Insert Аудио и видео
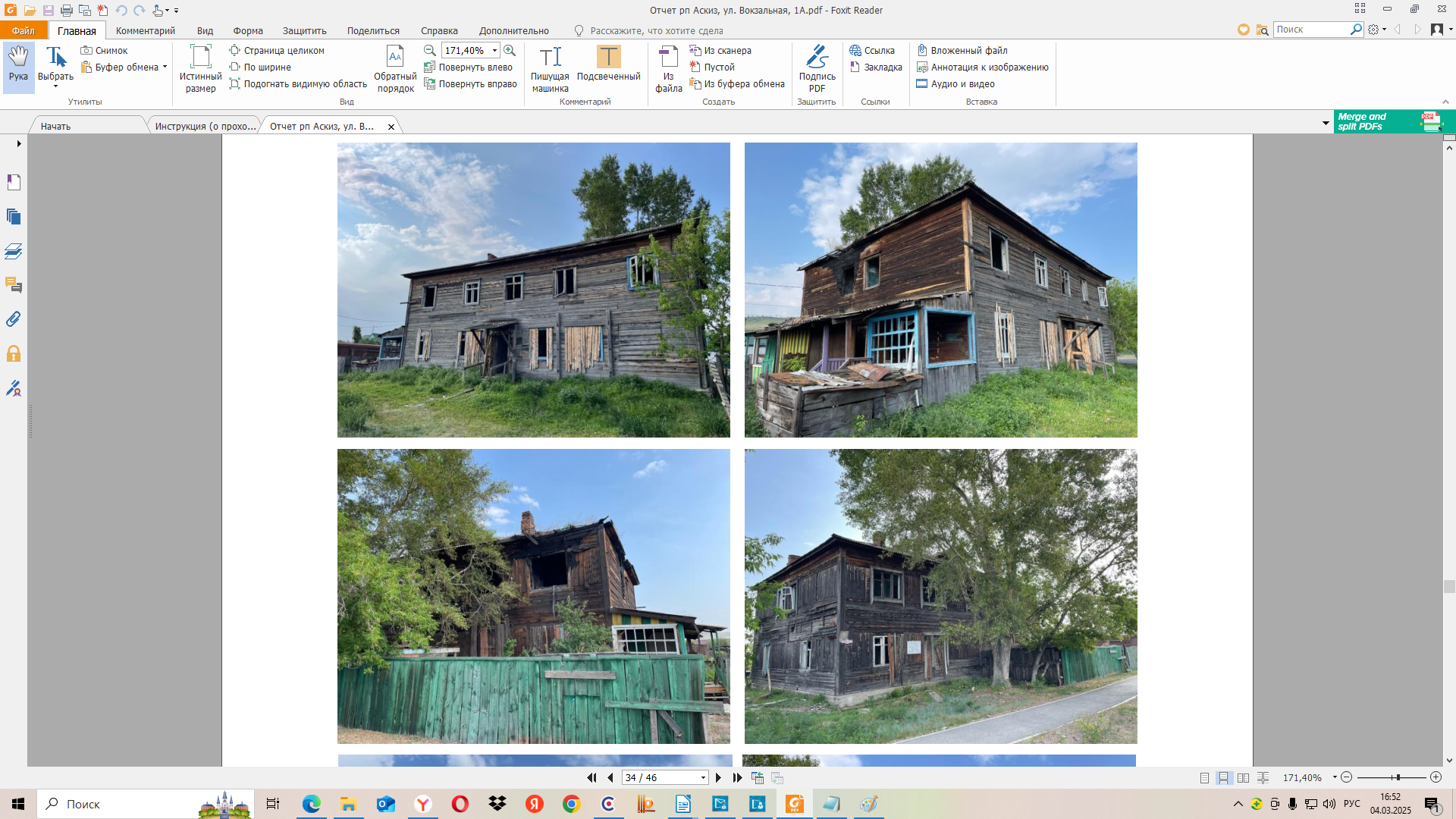This screenshot has height=819, width=1456. tap(955, 83)
